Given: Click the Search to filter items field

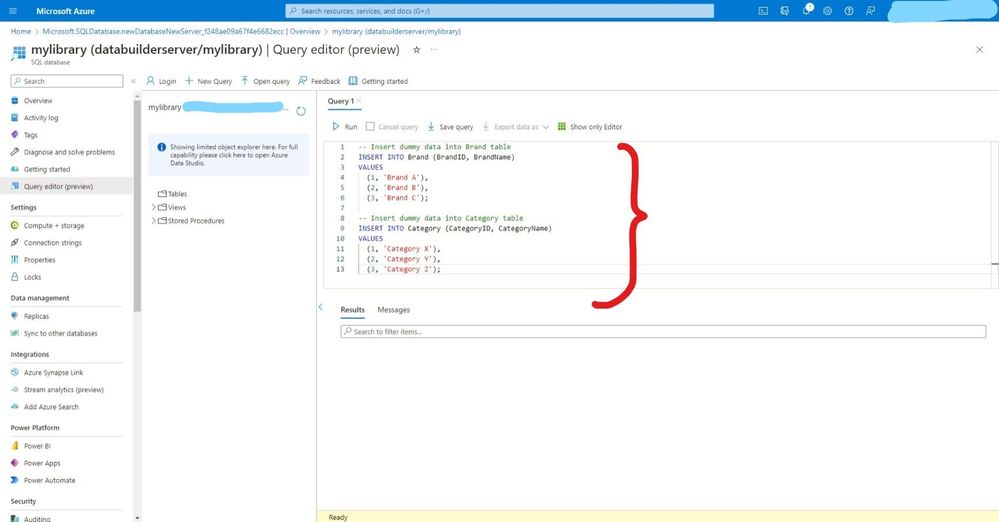Looking at the screenshot, I should coord(663,331).
